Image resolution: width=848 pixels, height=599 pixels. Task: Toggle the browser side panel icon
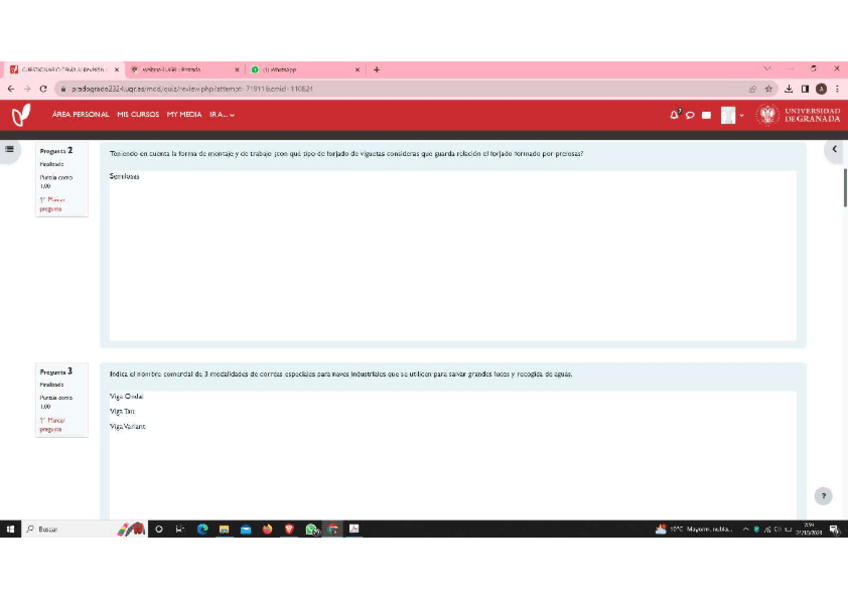tap(805, 89)
